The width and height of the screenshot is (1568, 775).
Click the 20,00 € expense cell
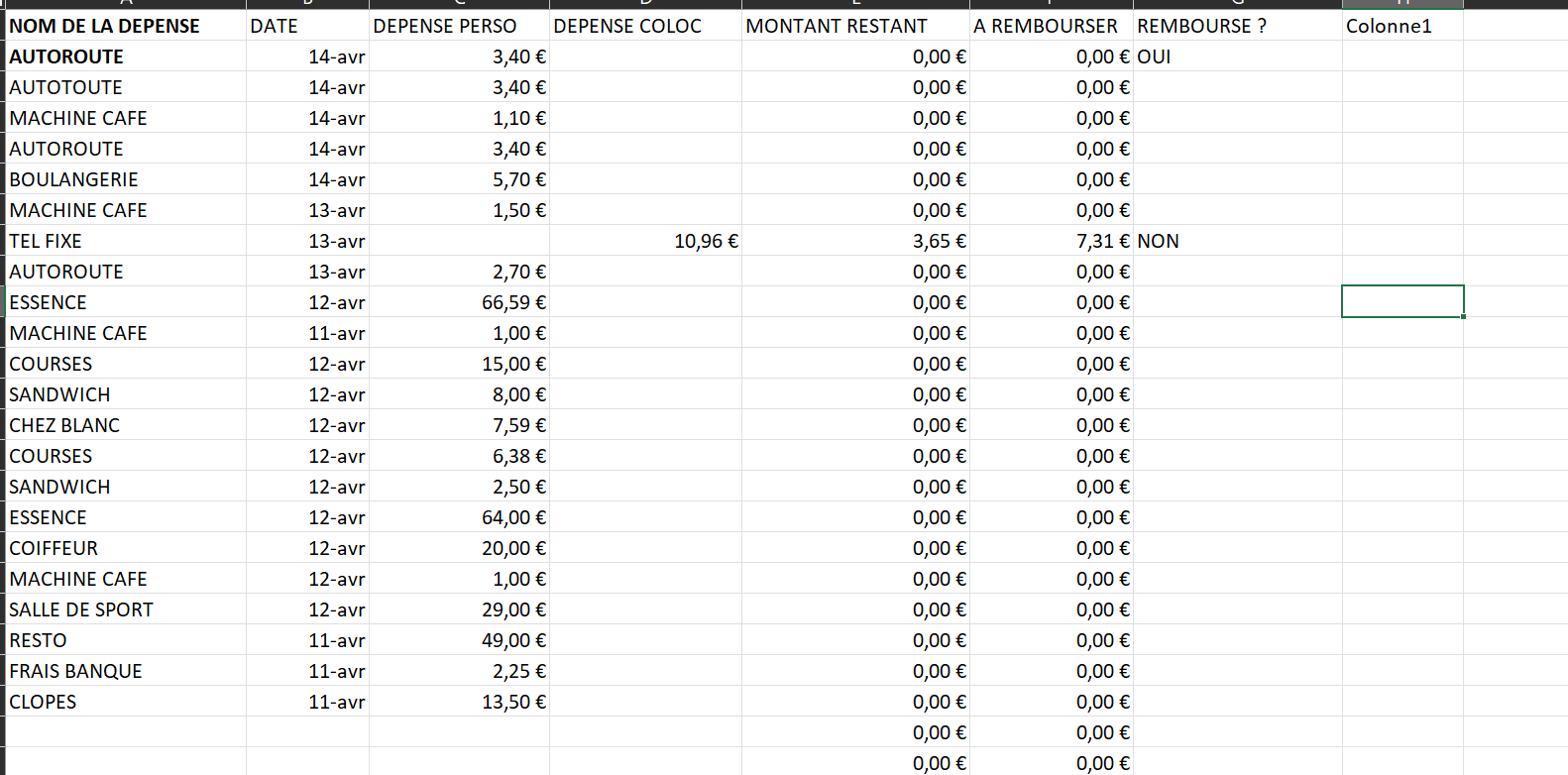click(459, 548)
